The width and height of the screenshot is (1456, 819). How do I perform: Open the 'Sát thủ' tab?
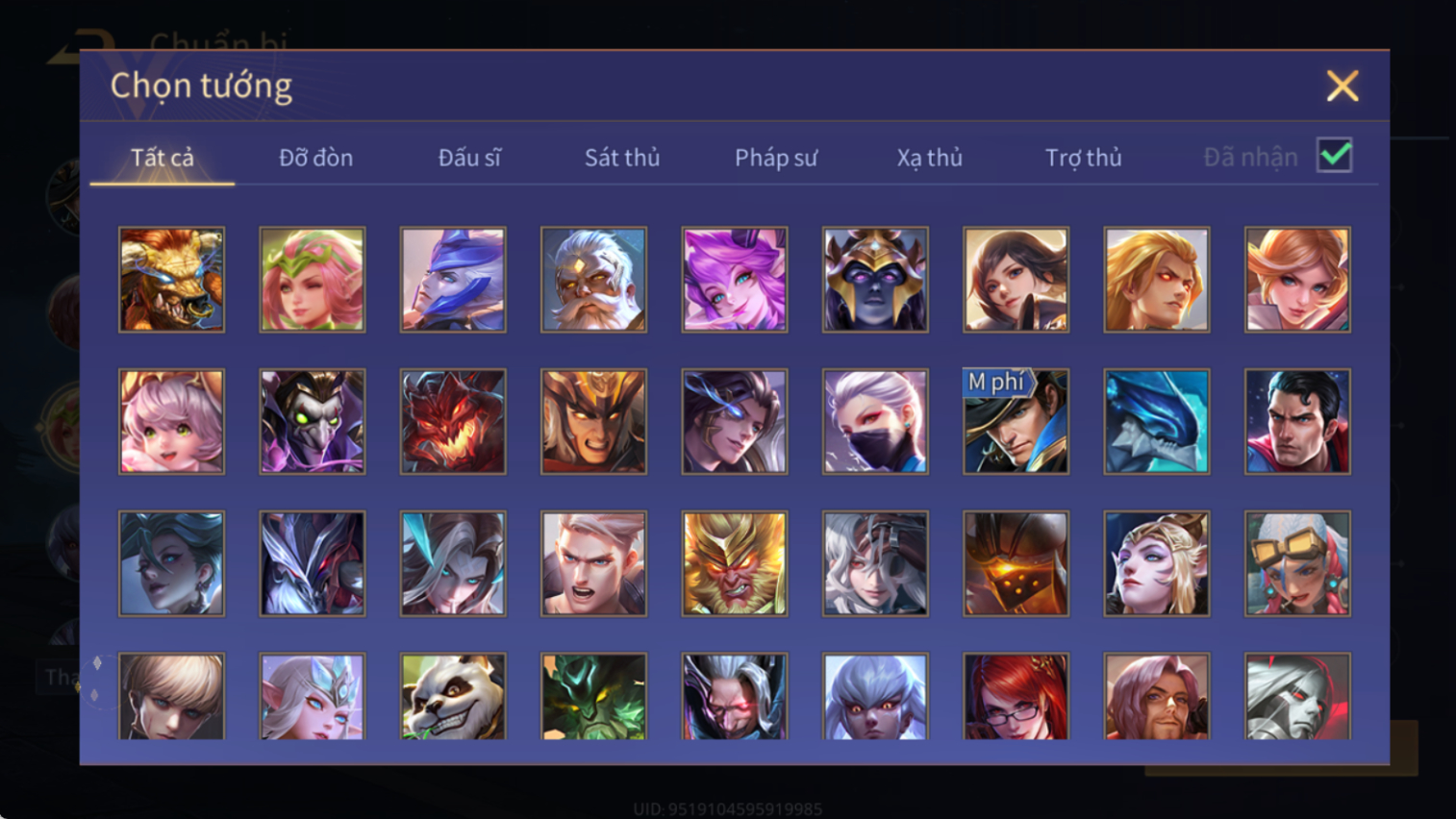(622, 158)
